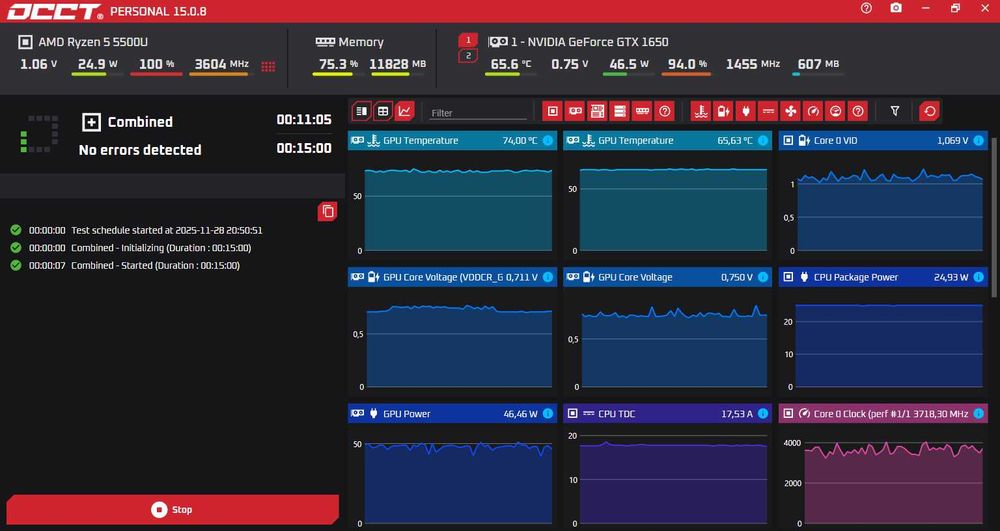Click the 'No errors detected' status text
This screenshot has width=1000, height=531.
tap(140, 150)
